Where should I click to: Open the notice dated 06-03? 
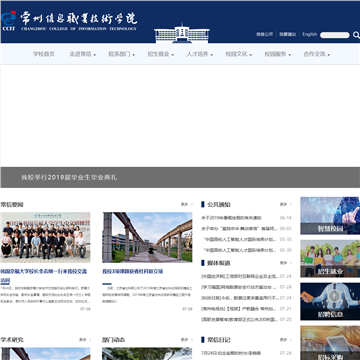coord(239,229)
